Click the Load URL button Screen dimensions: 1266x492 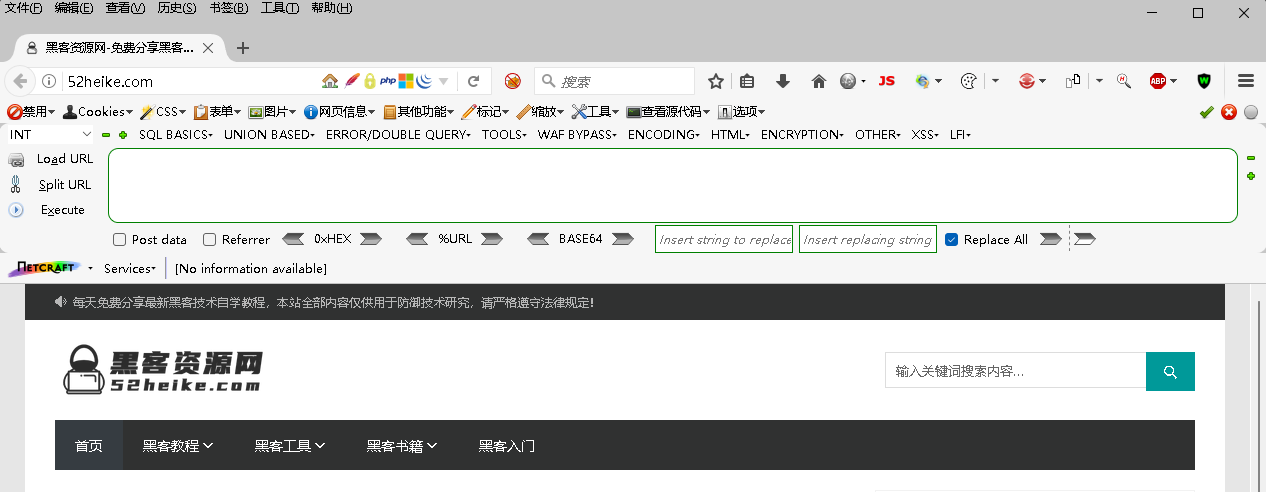[64, 158]
